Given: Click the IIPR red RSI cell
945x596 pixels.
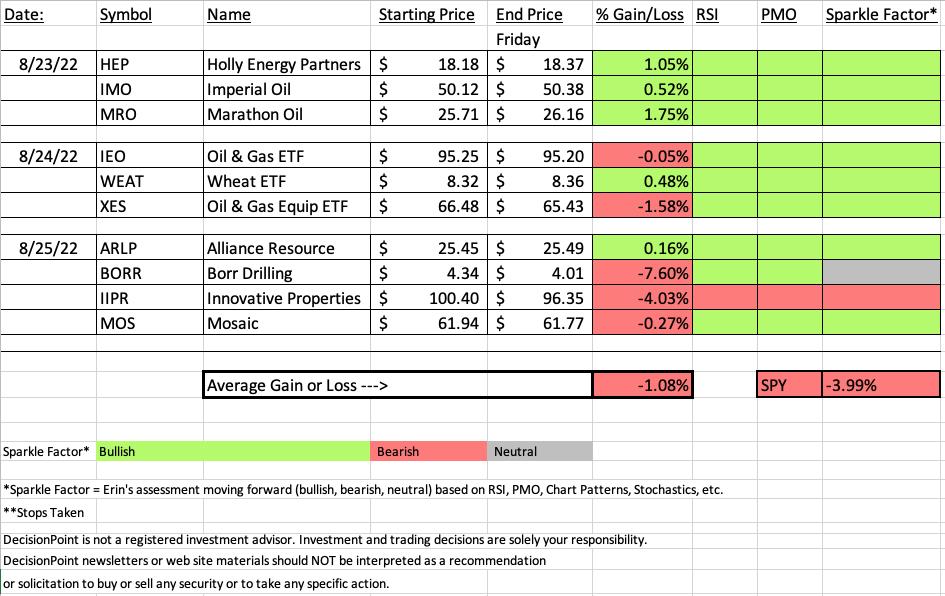Looking at the screenshot, I should pos(725,298).
